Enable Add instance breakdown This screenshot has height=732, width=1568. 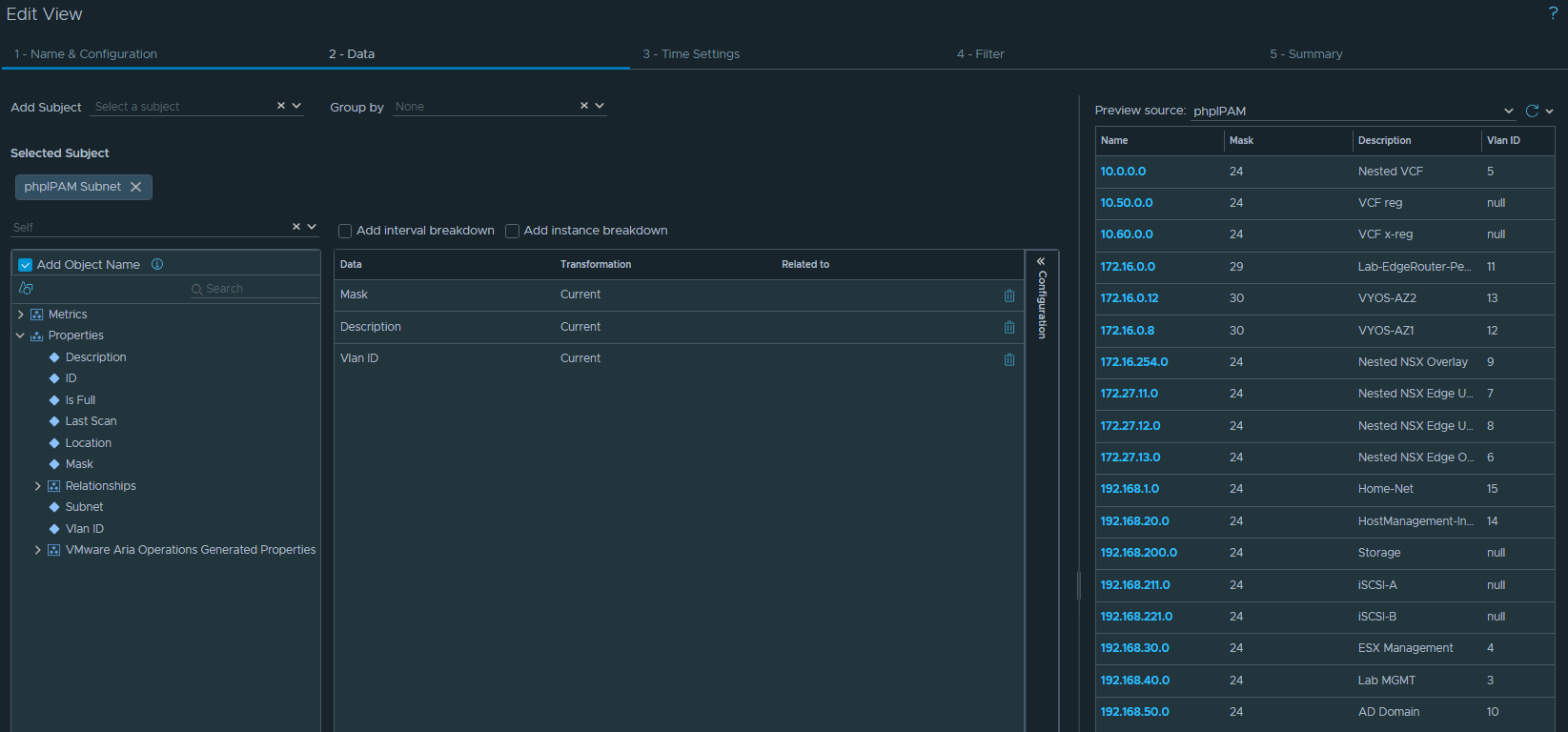[512, 231]
